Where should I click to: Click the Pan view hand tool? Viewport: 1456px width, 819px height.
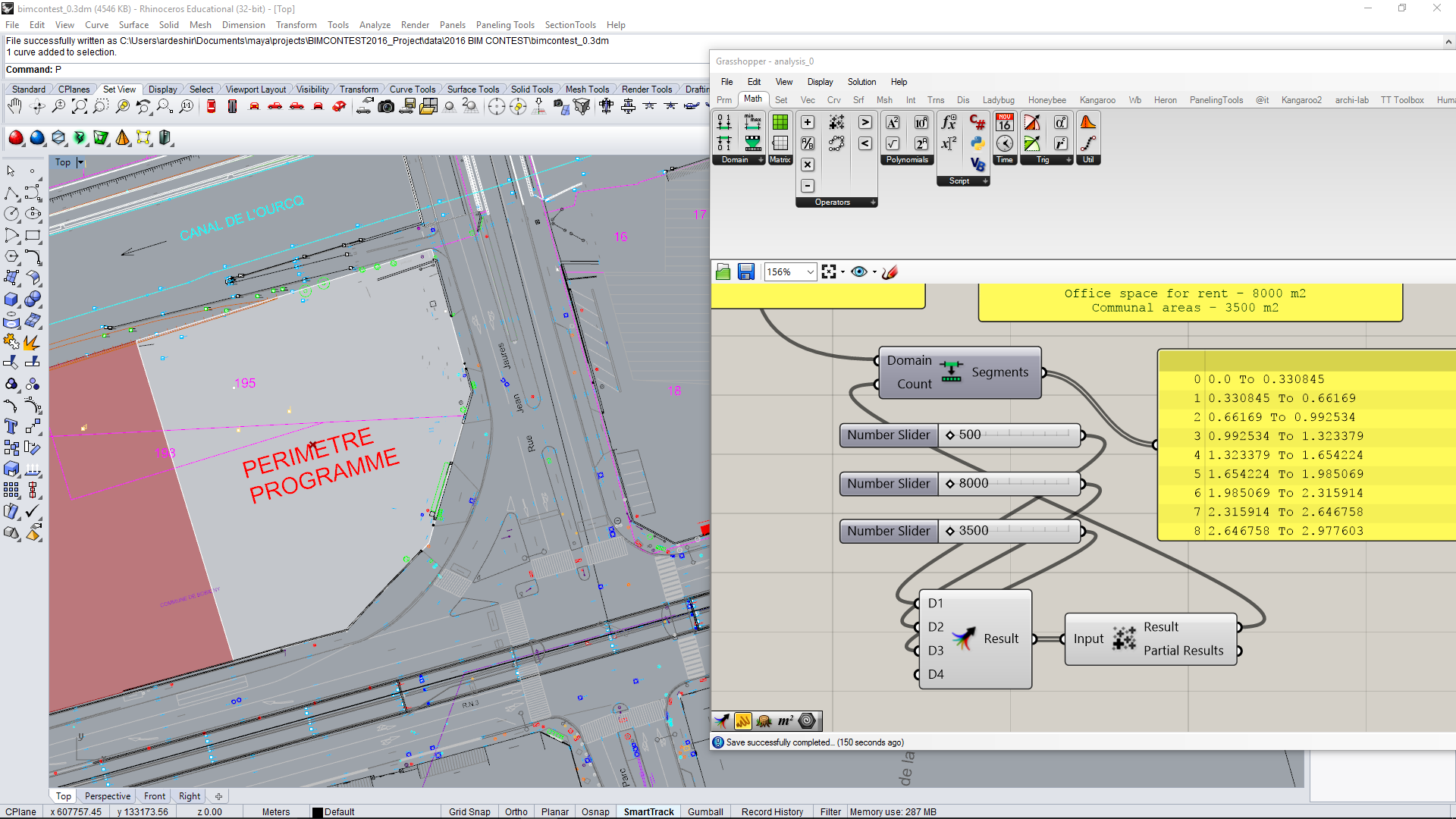[14, 107]
